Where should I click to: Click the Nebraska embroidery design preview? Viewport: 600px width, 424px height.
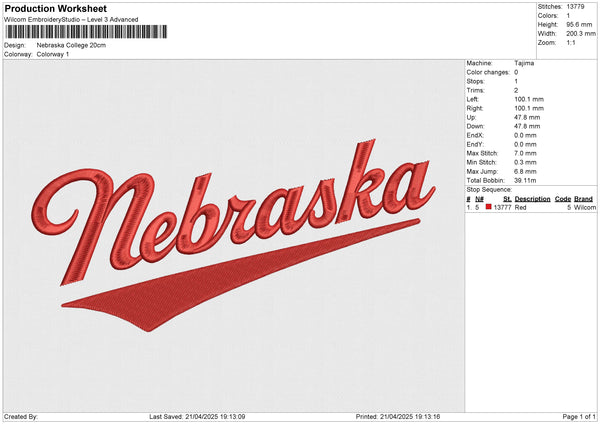tap(233, 235)
